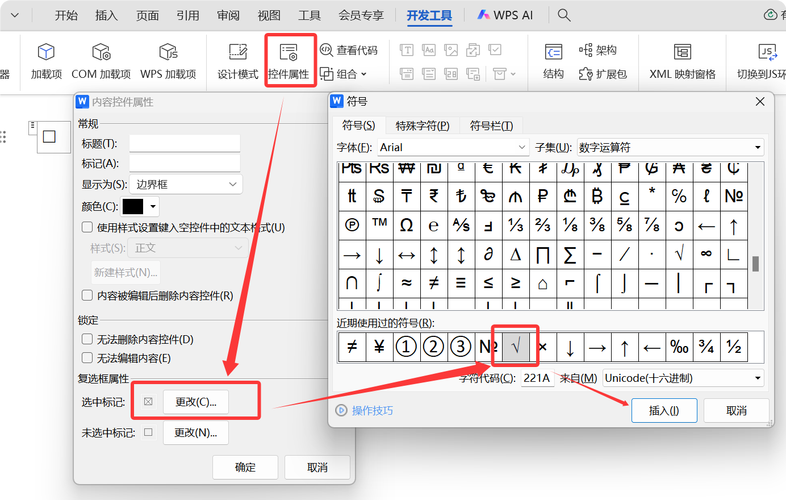Open the 加载项 add-ins icon
The height and width of the screenshot is (500, 786).
point(46,61)
